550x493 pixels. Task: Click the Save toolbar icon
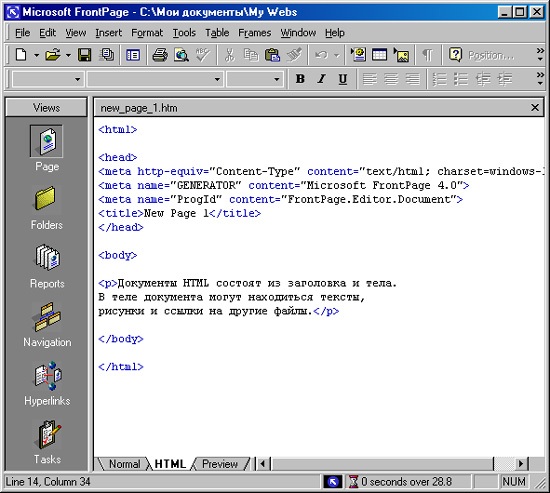coord(84,55)
